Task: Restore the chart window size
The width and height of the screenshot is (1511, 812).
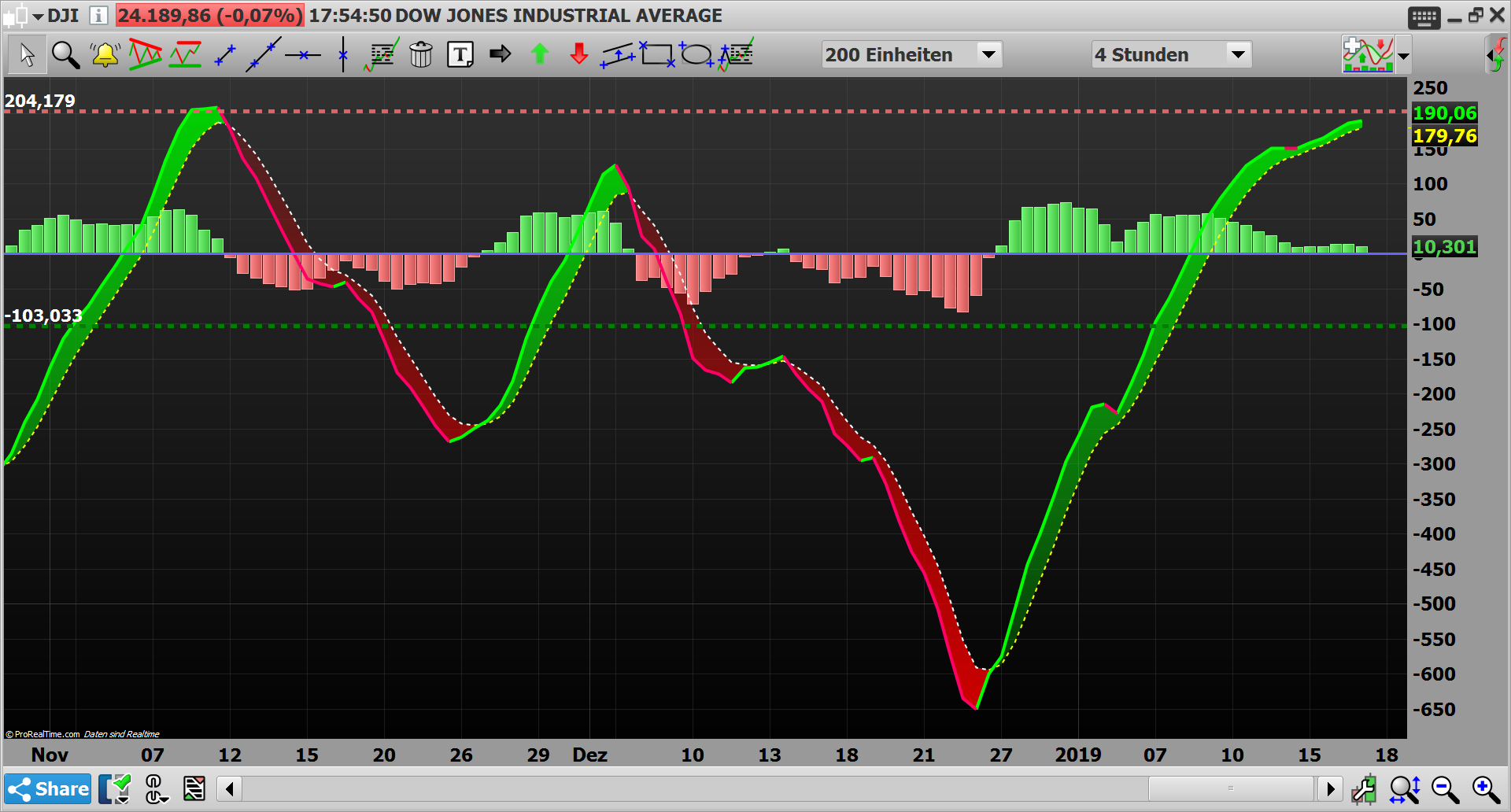Action: pyautogui.click(x=1476, y=15)
